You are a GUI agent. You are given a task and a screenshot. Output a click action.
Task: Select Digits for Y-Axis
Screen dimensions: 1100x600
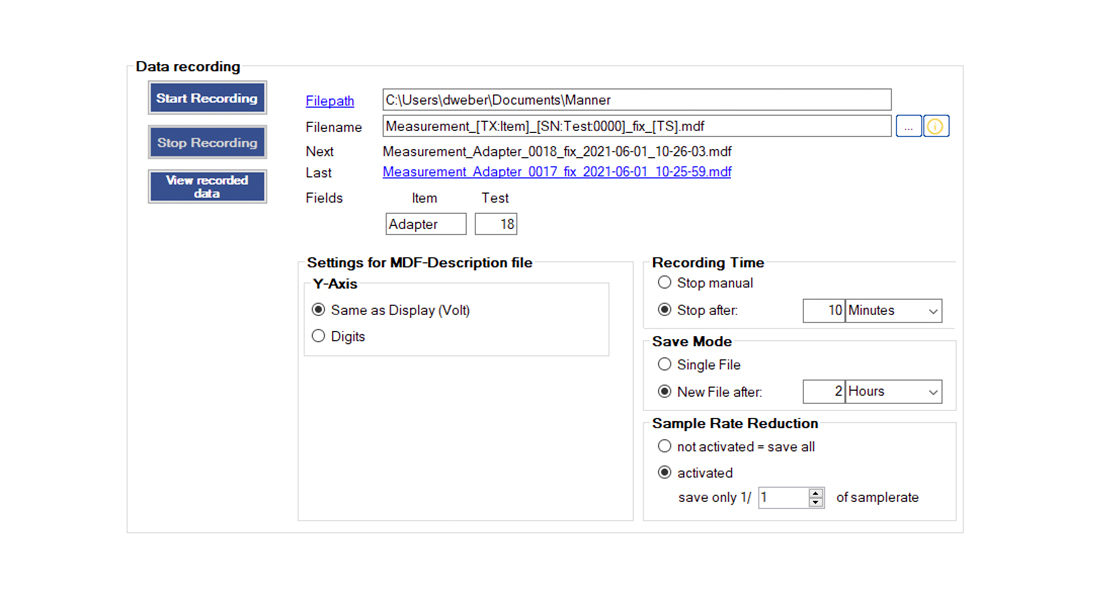point(319,336)
